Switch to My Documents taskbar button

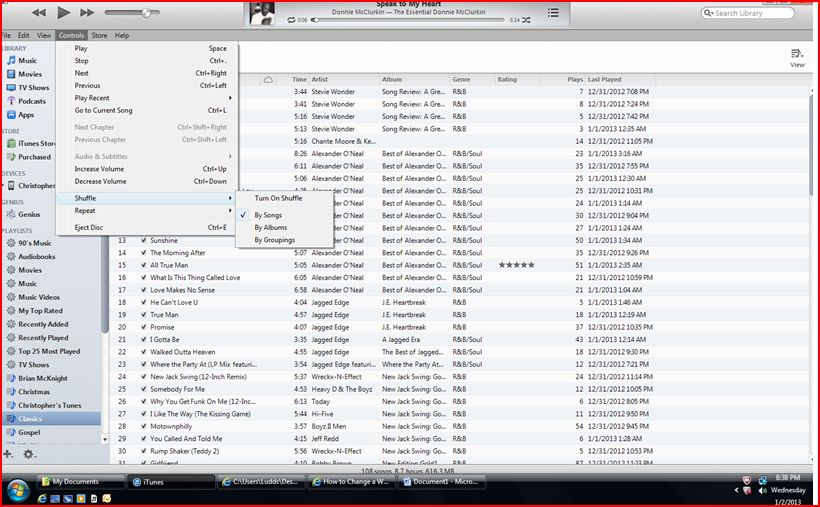(x=81, y=482)
